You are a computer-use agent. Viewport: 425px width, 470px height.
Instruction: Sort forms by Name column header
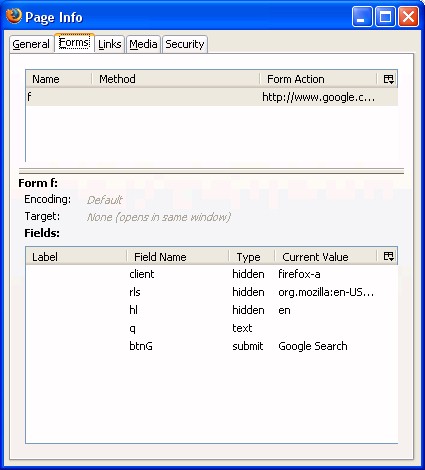coord(58,79)
